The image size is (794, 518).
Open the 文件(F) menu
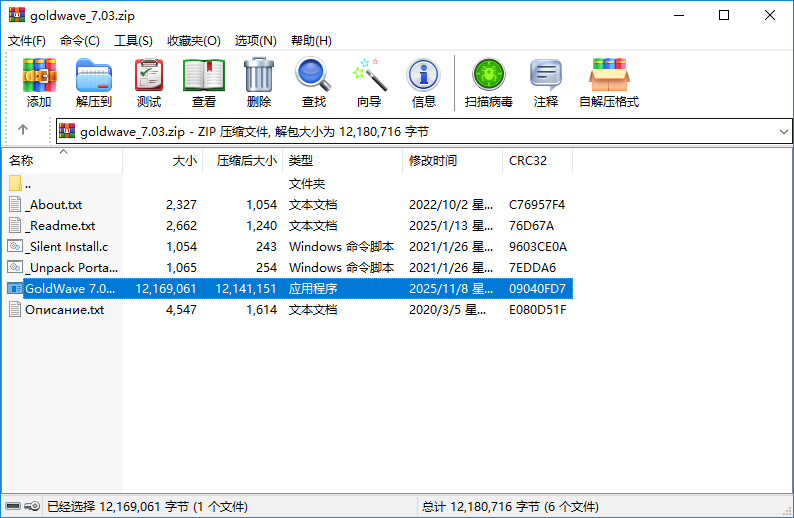click(x=27, y=41)
